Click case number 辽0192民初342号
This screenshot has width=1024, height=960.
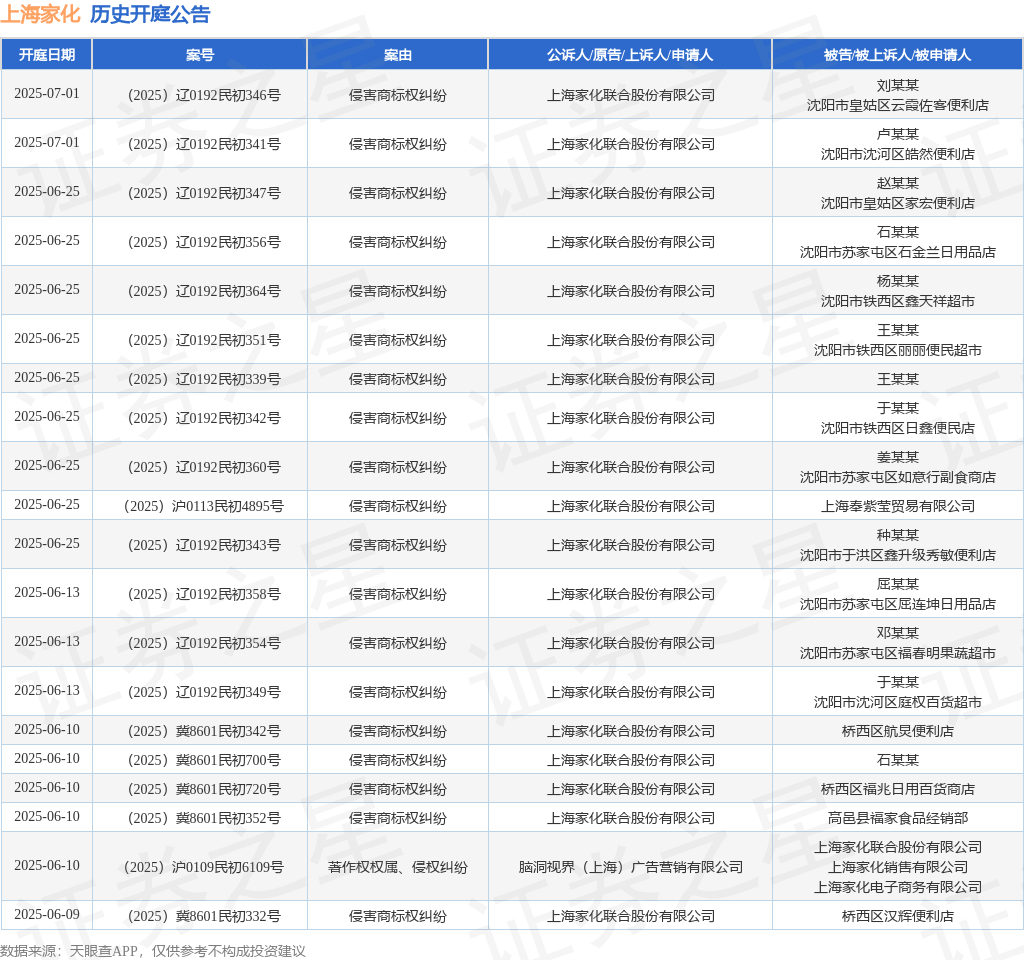point(204,418)
